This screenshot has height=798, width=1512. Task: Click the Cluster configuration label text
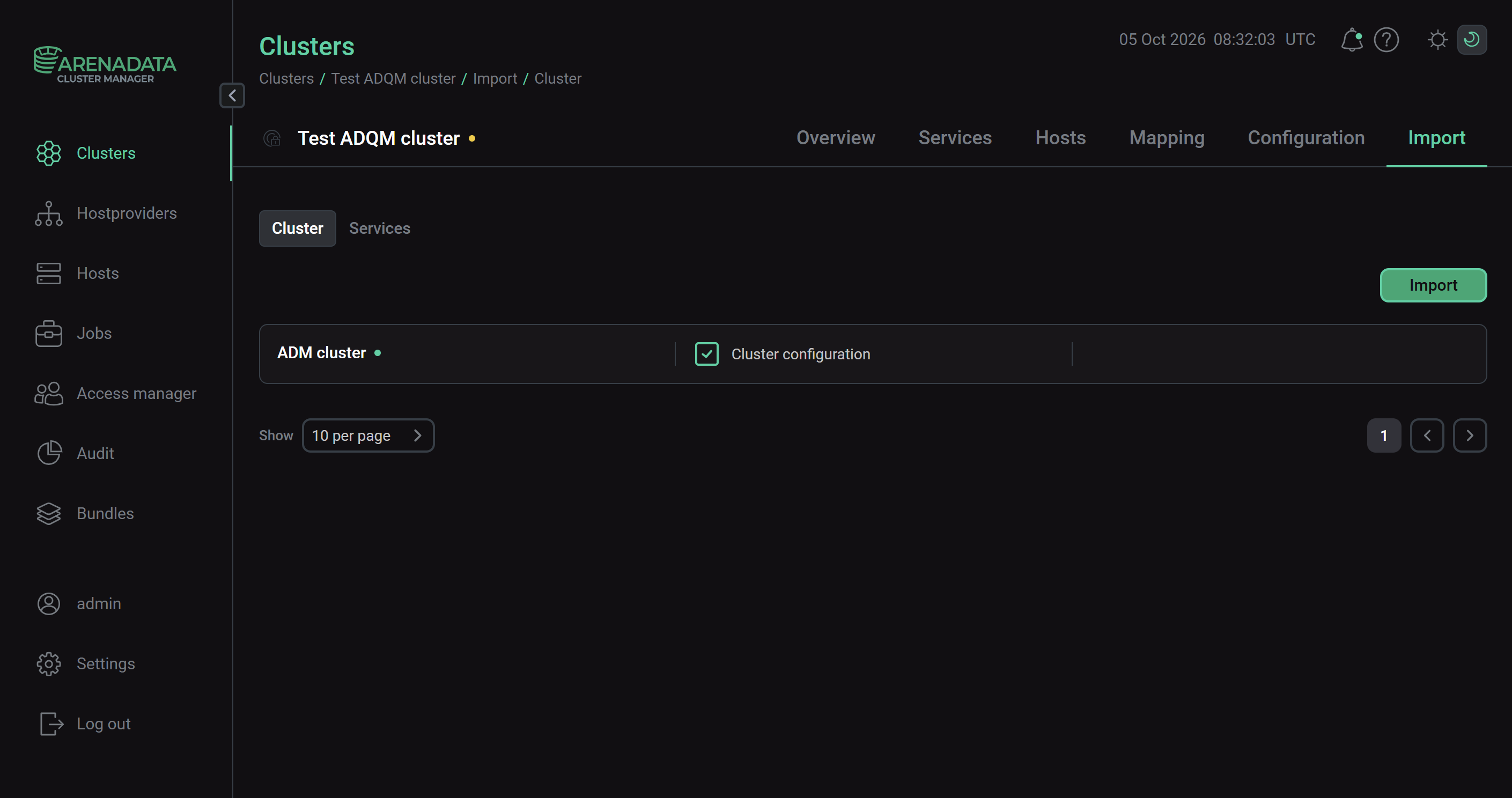click(801, 354)
